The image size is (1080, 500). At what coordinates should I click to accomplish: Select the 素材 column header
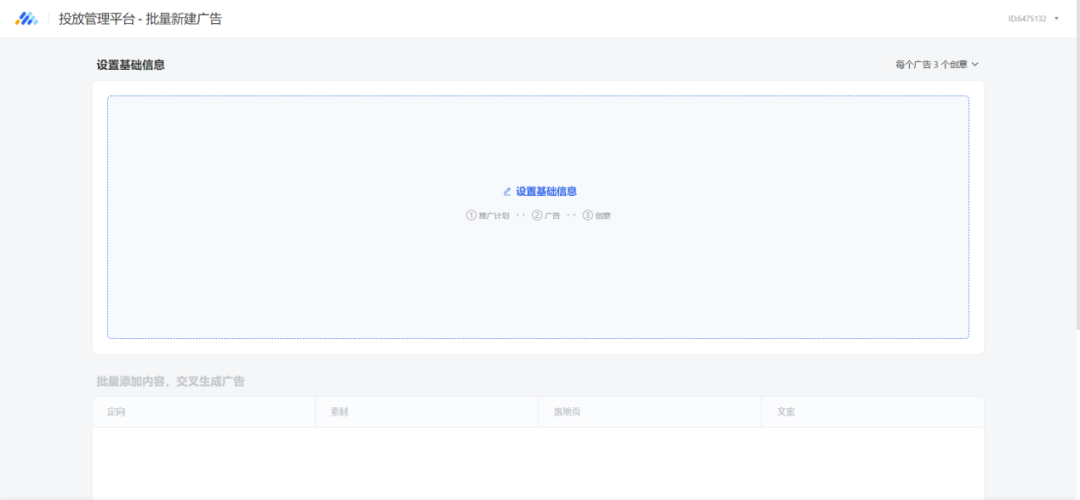point(339,412)
